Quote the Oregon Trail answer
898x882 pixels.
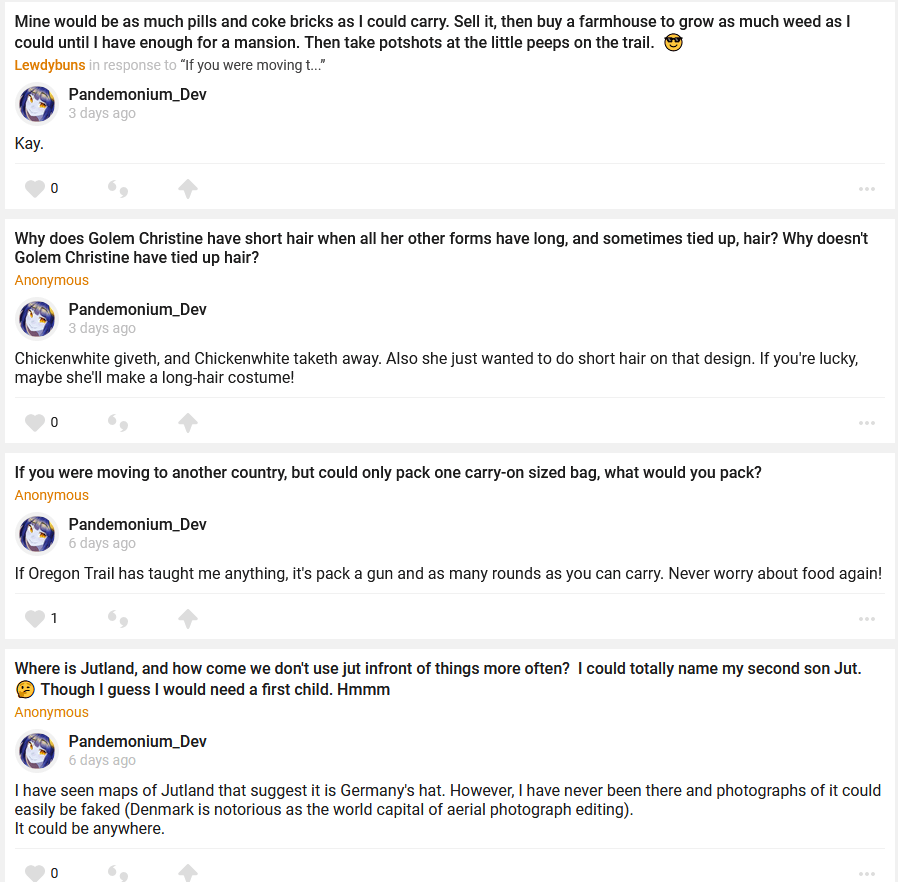[118, 619]
